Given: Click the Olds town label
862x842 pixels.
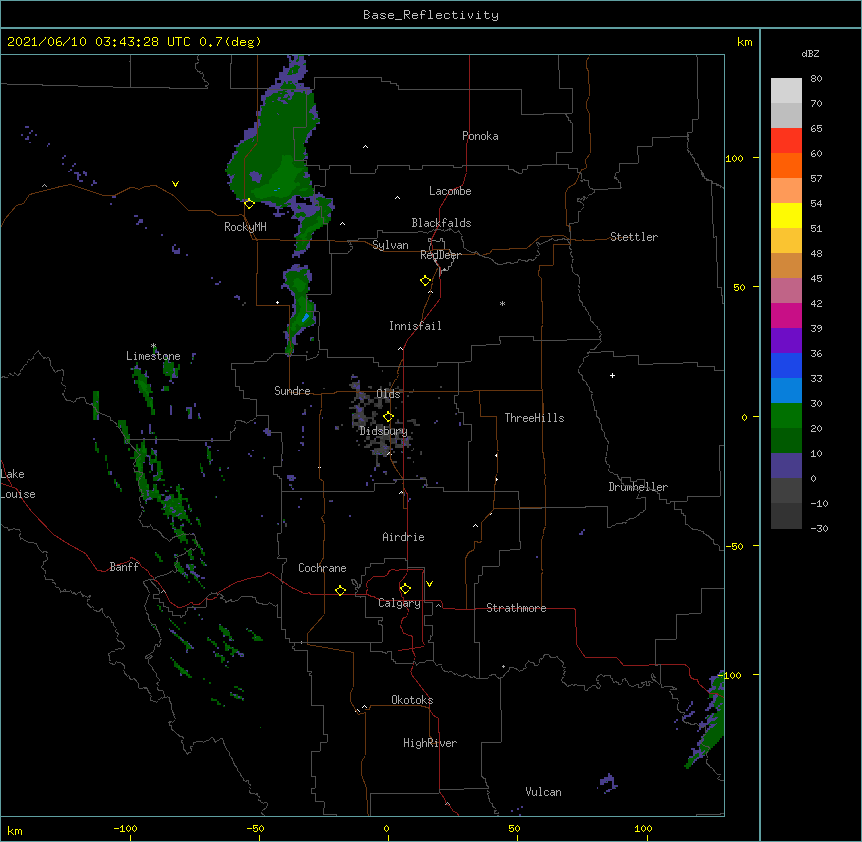Looking at the screenshot, I should [x=388, y=394].
